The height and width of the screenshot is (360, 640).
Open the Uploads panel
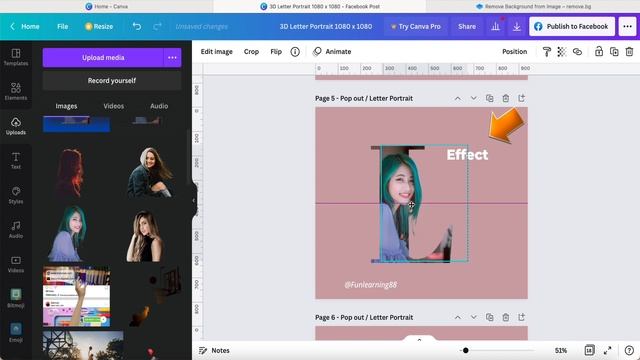click(x=16, y=126)
